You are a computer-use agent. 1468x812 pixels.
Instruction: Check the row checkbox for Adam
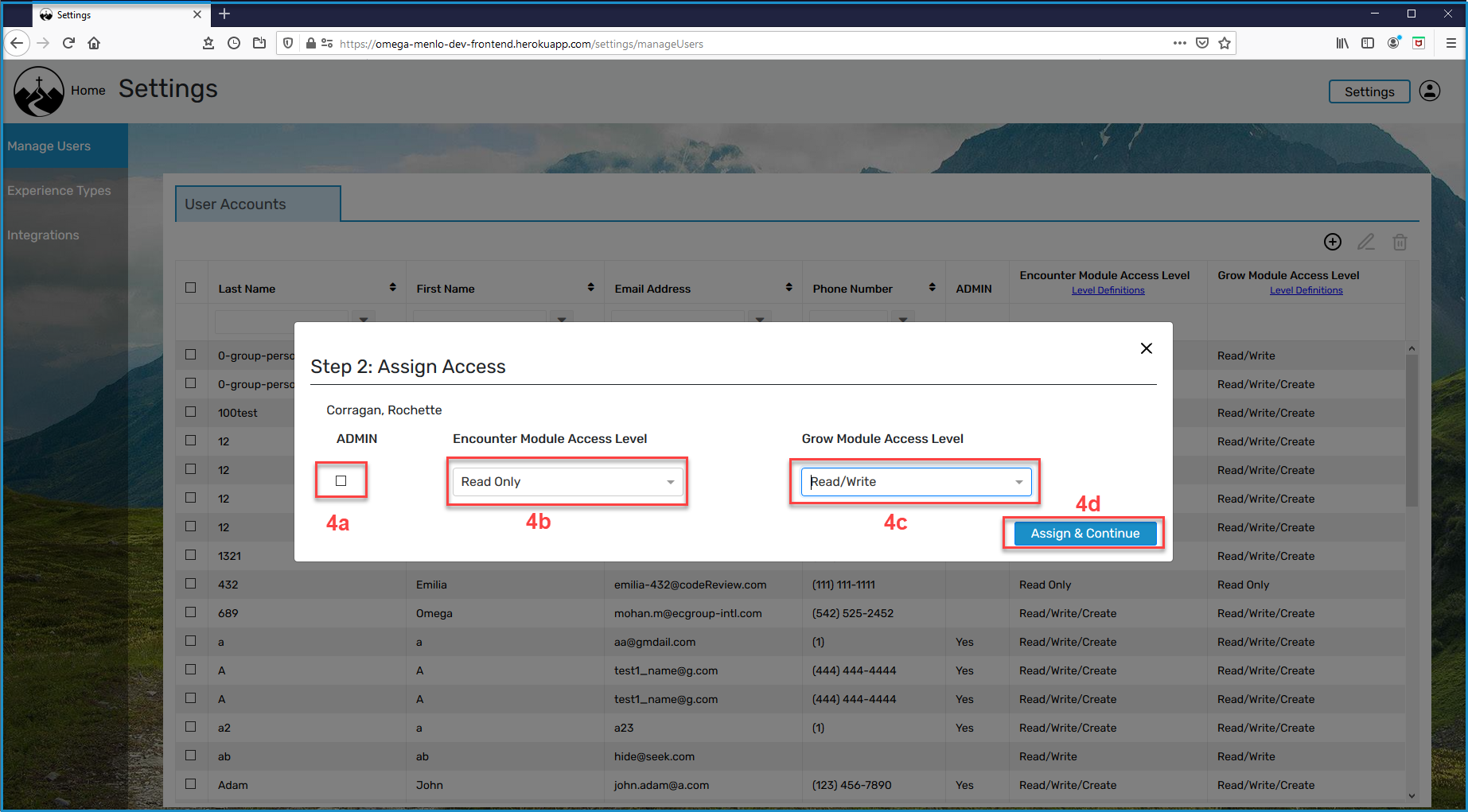tap(191, 784)
